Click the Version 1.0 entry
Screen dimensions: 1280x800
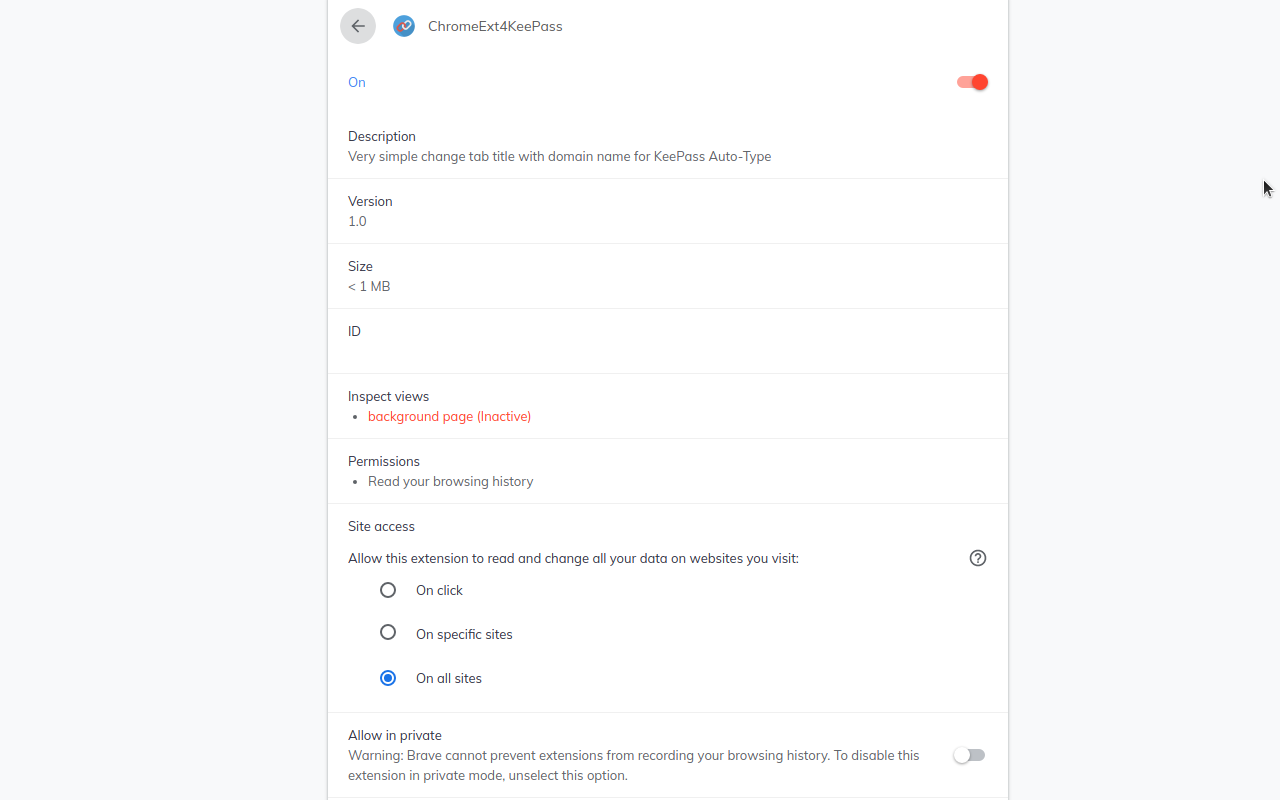pos(357,221)
